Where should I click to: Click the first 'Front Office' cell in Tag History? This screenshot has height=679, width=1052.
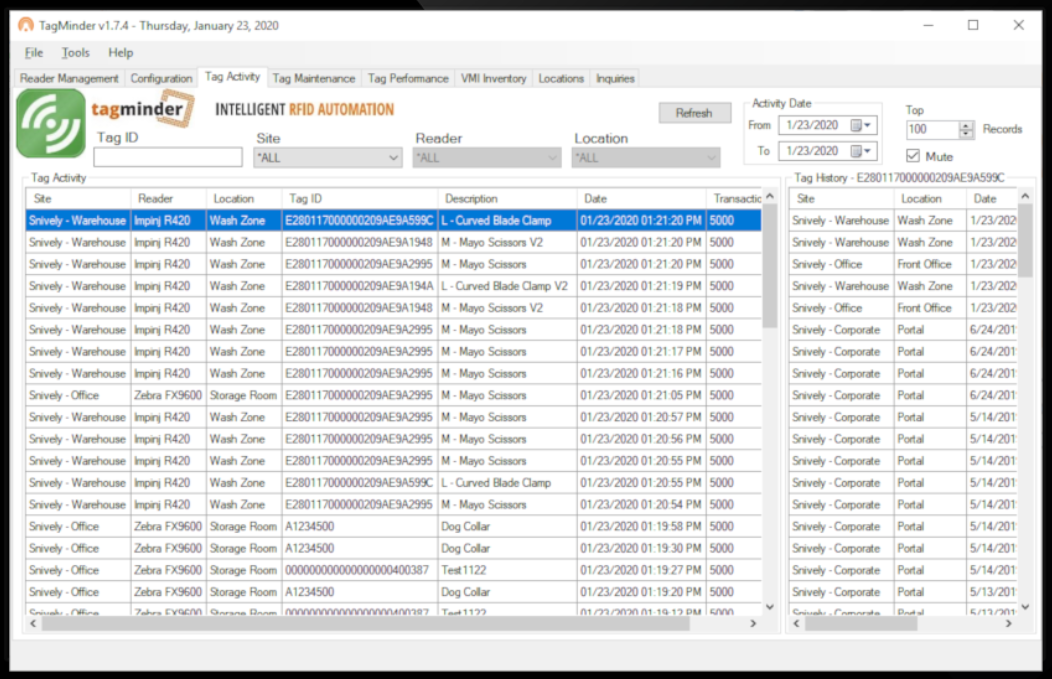(930, 264)
